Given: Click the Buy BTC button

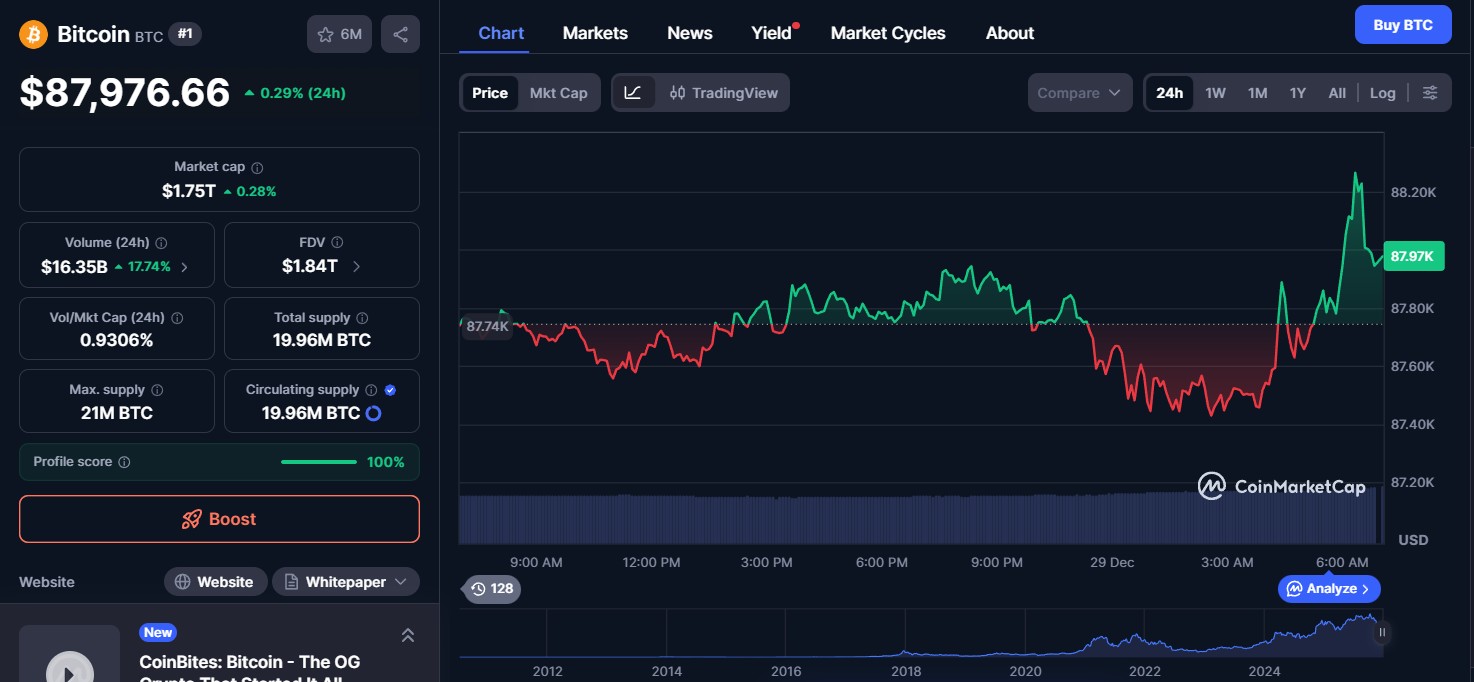Looking at the screenshot, I should click(x=1403, y=24).
